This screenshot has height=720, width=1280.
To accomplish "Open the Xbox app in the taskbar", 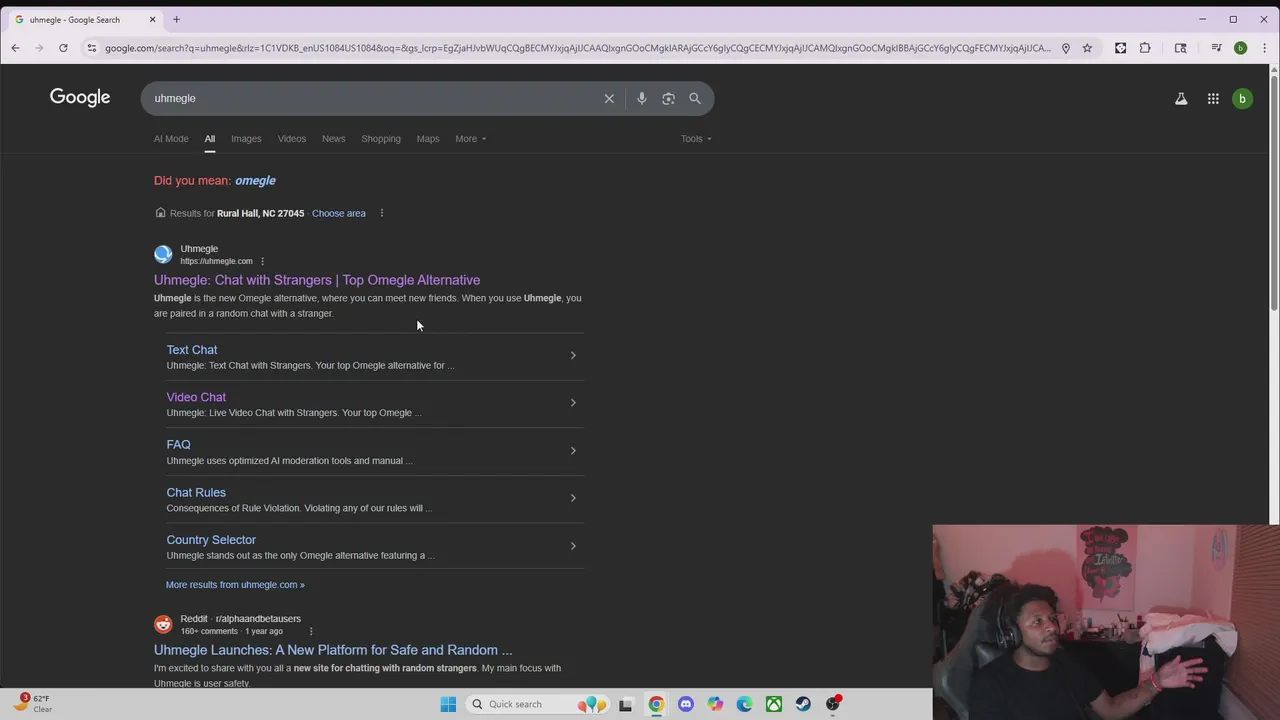I will pyautogui.click(x=774, y=704).
